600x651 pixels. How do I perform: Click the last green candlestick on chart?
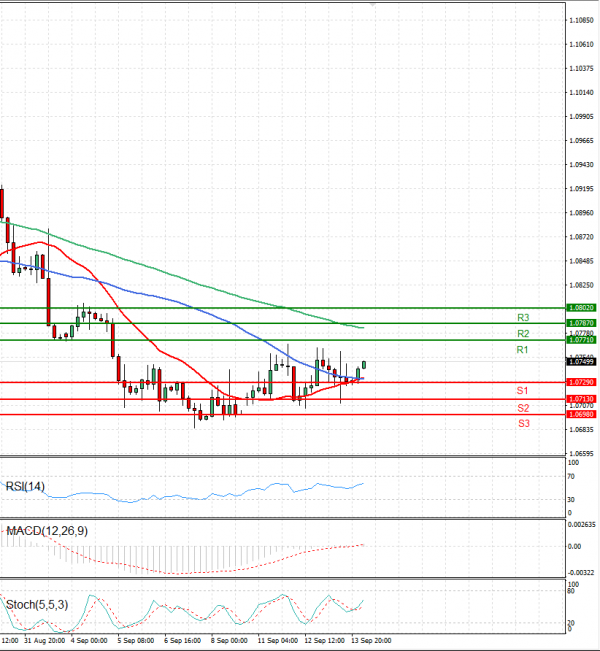pos(365,364)
